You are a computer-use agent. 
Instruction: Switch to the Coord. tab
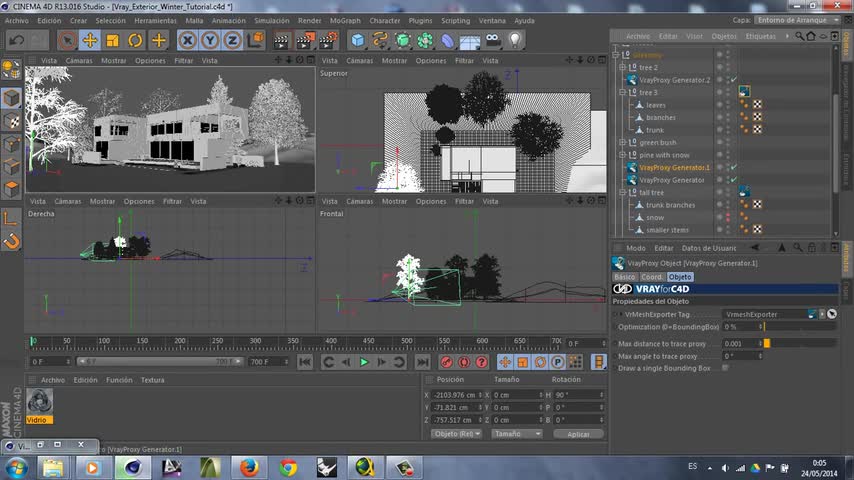(652, 276)
